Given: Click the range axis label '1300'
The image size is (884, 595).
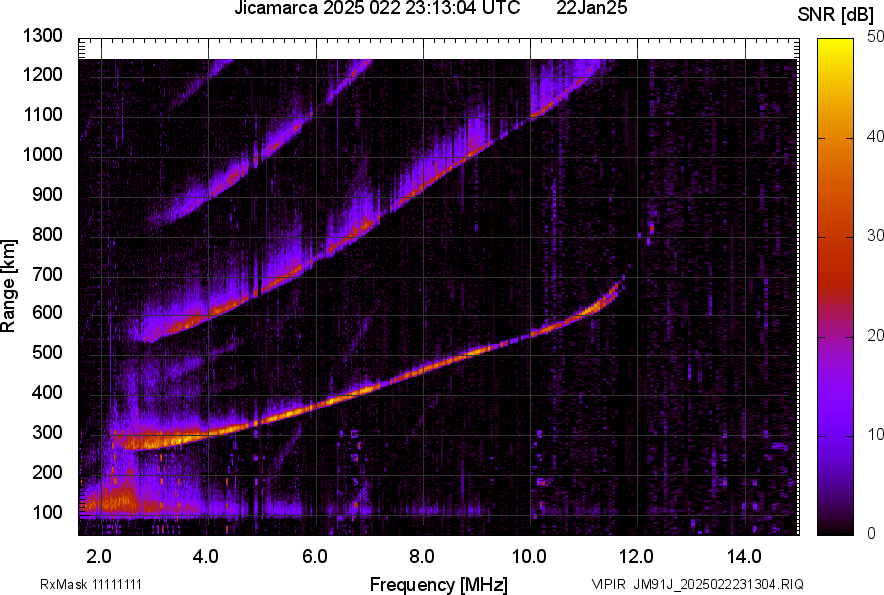Looking at the screenshot, I should coord(43,36).
